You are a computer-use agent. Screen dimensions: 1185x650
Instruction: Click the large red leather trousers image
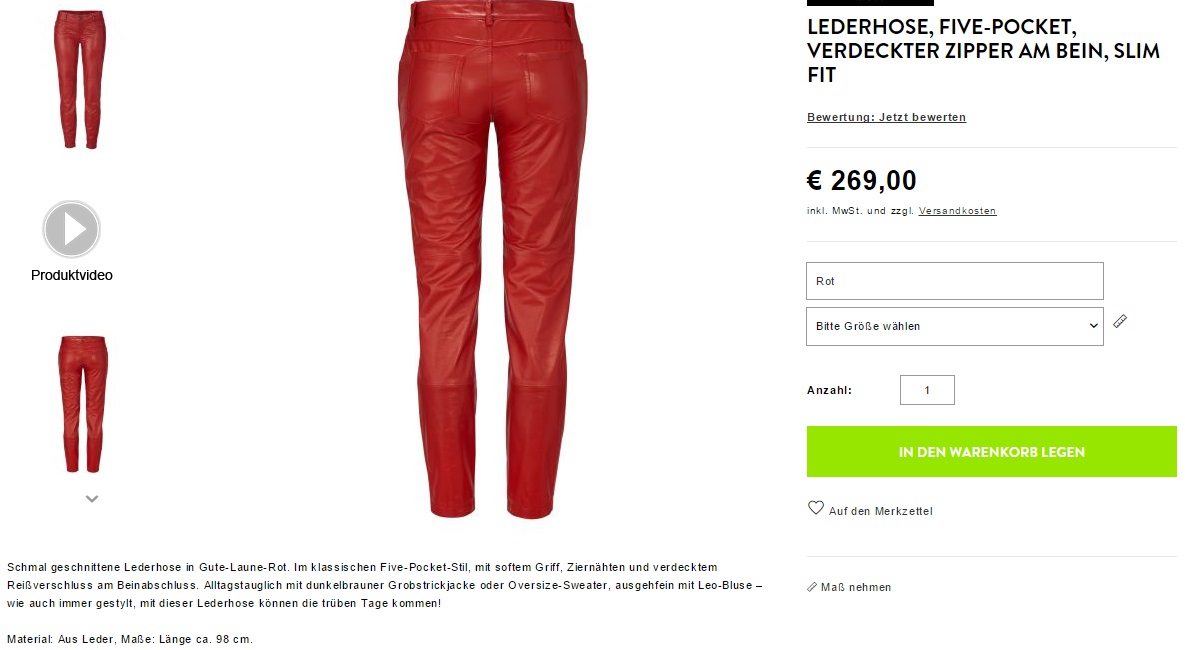pos(493,259)
